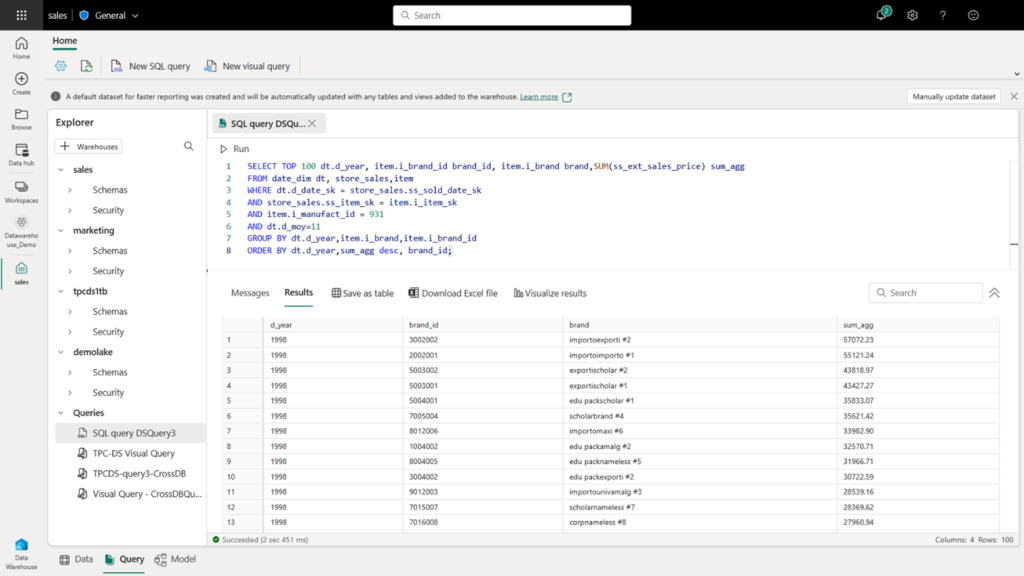Open the notifications bell
The image size is (1024, 576).
pos(882,14)
